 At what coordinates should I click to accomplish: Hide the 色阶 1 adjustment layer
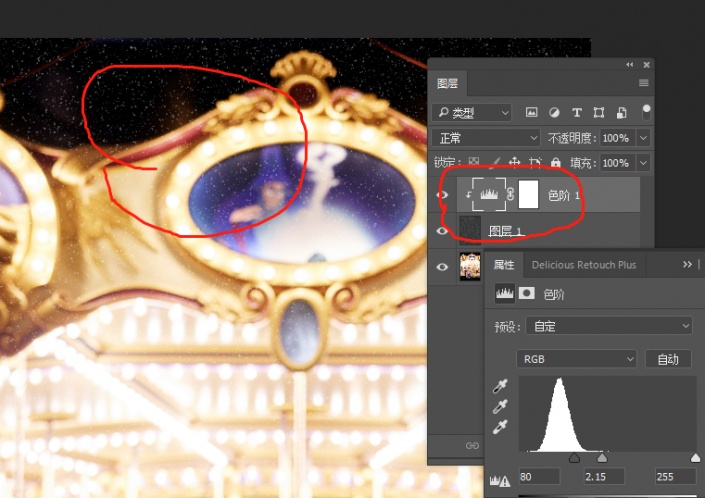tap(443, 195)
